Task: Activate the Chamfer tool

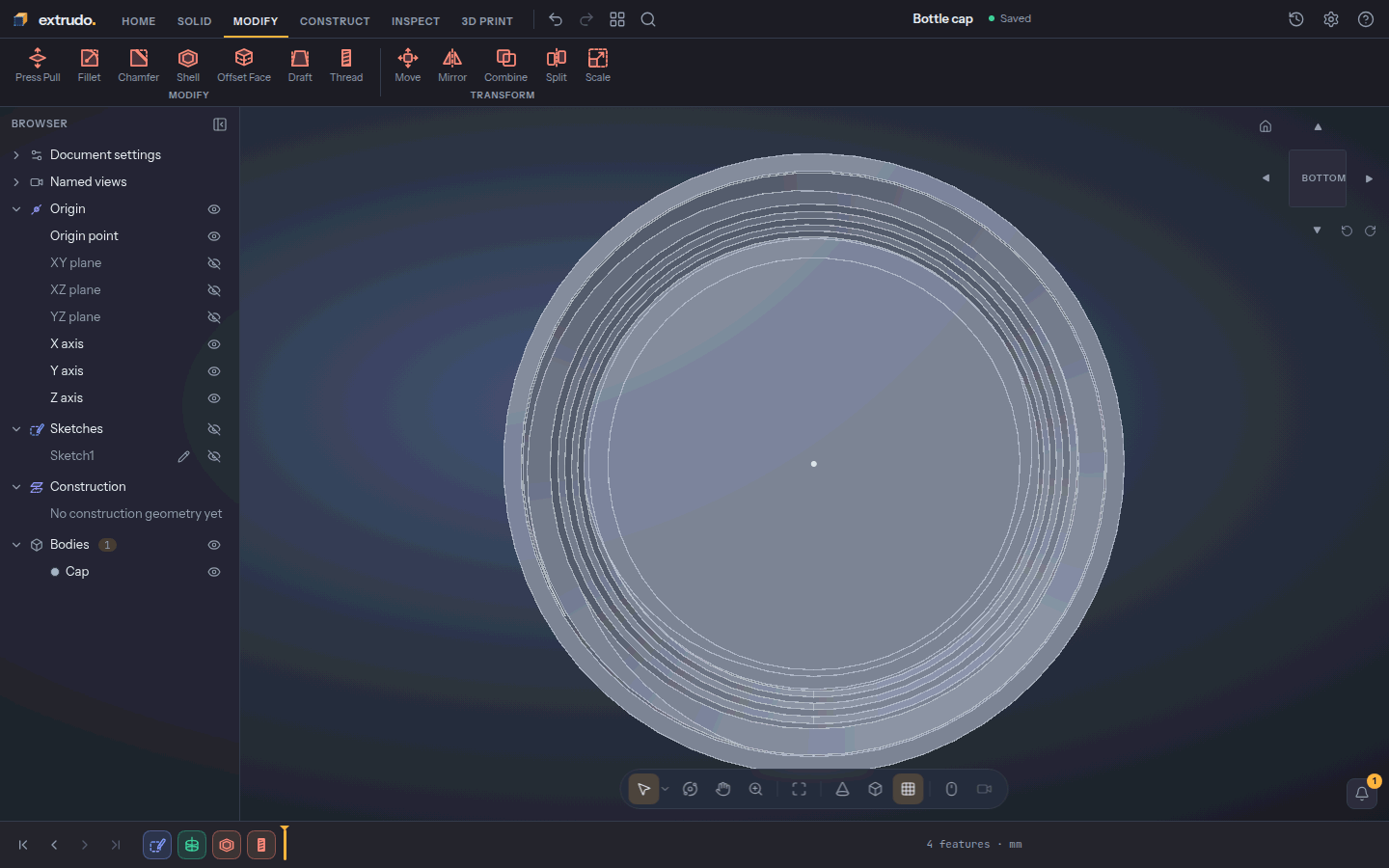Action: pos(138,66)
